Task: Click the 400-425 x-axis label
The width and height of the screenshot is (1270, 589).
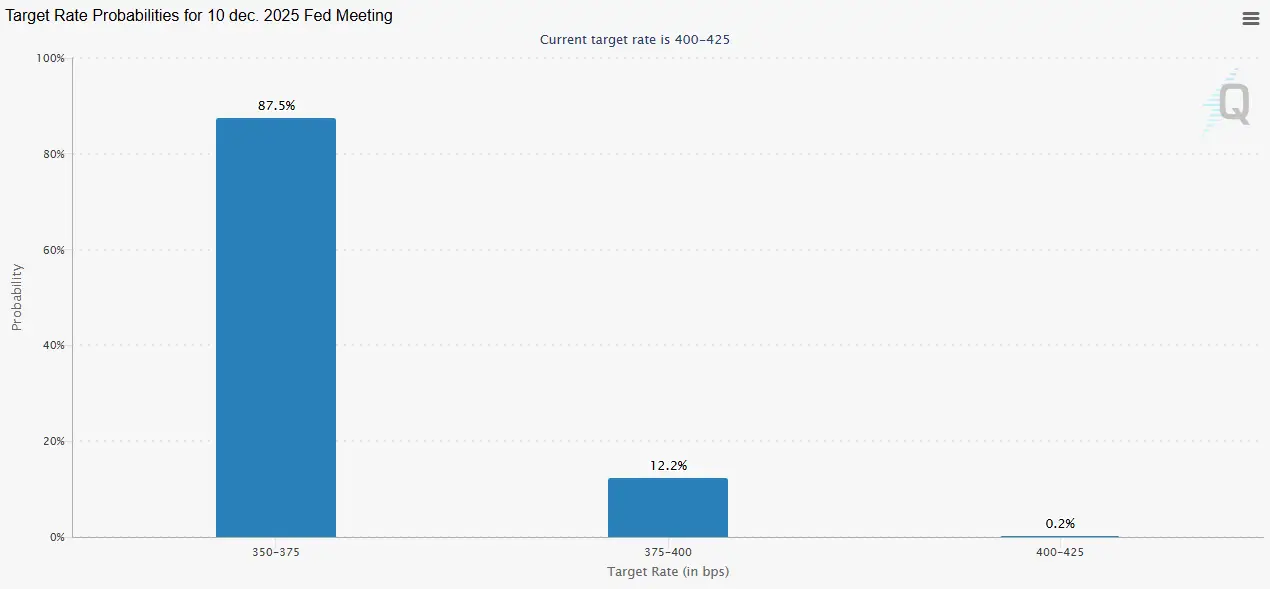Action: pos(1059,552)
